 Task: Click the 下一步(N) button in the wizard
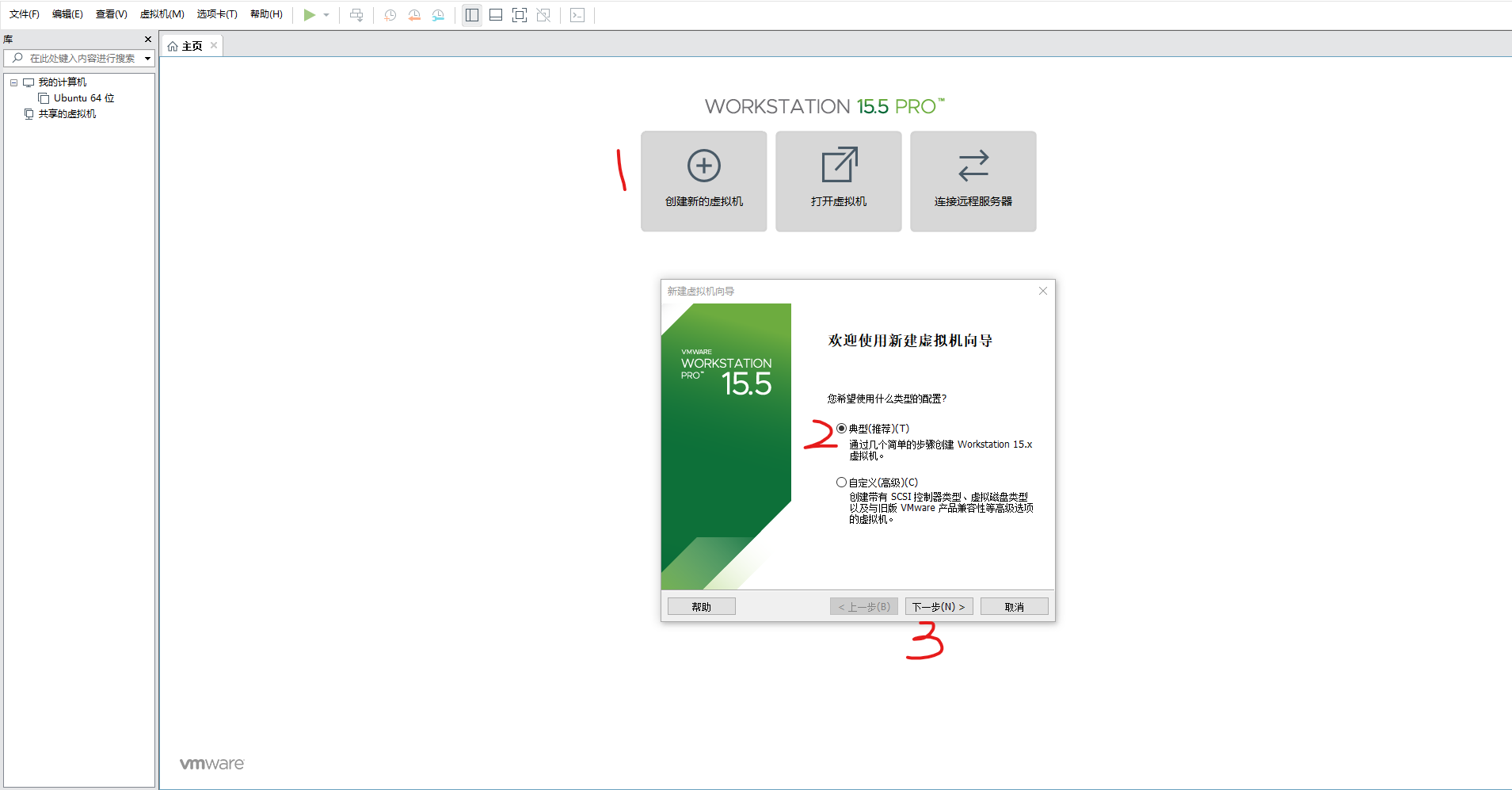[x=938, y=605]
